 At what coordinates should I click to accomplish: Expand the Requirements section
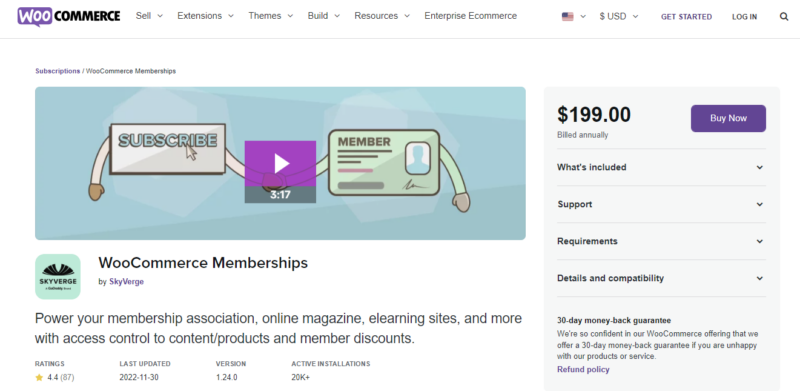pyautogui.click(x=661, y=241)
